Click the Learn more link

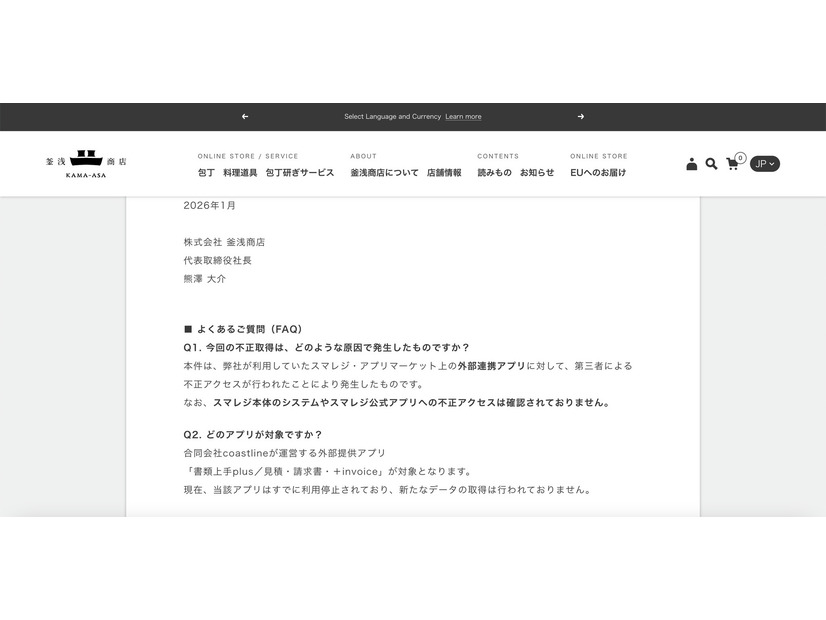point(462,117)
